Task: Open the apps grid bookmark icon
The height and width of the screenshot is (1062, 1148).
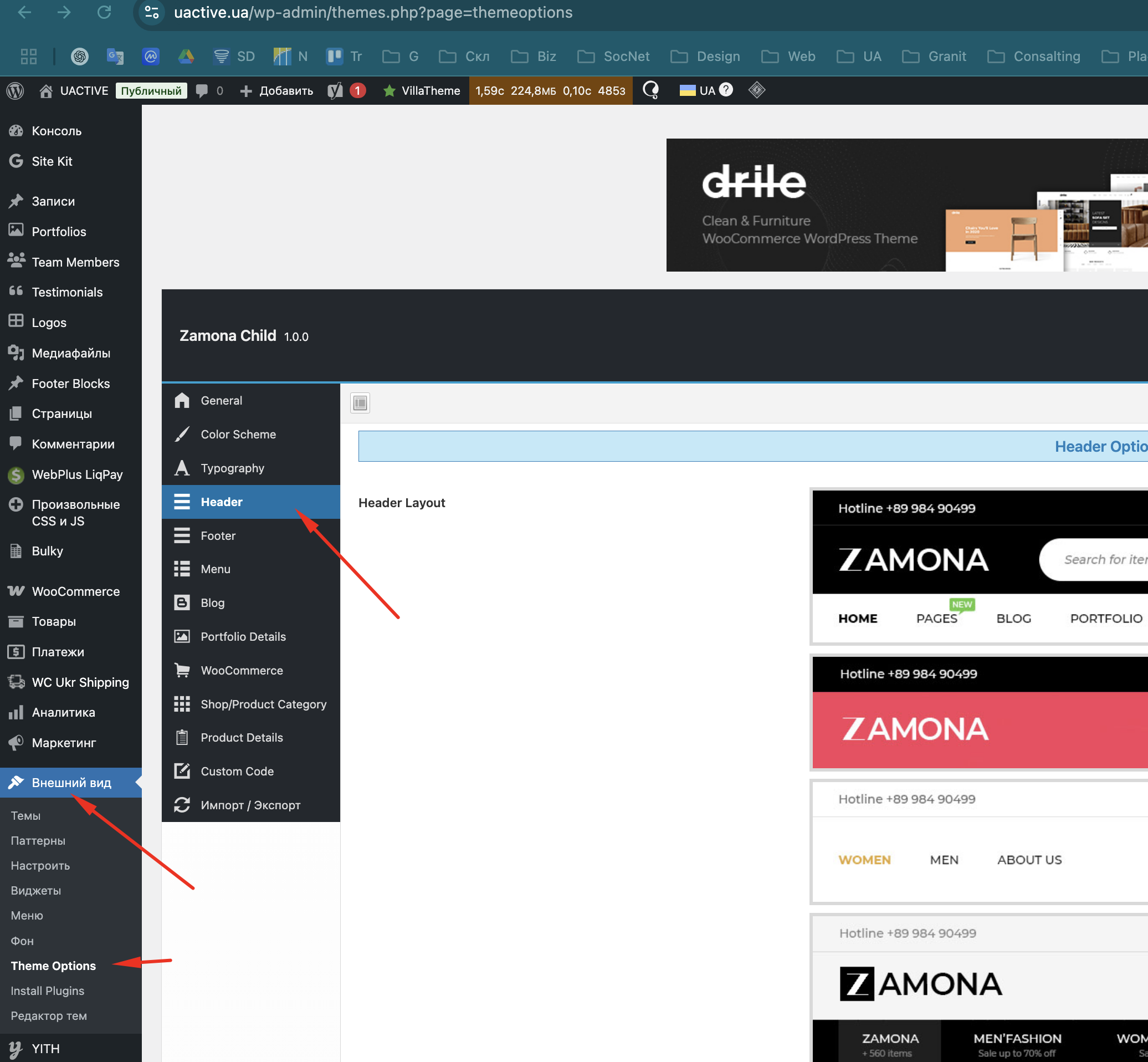Action: pos(28,57)
